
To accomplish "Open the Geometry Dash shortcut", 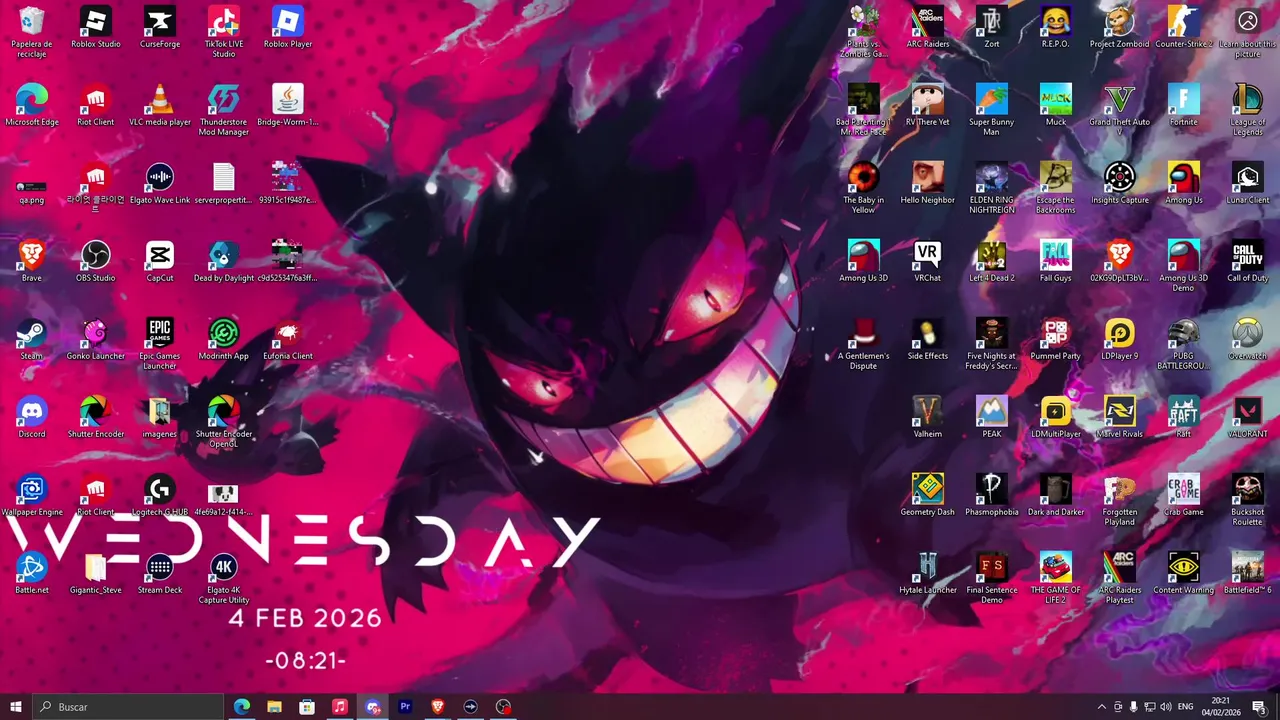I will 928,496.
